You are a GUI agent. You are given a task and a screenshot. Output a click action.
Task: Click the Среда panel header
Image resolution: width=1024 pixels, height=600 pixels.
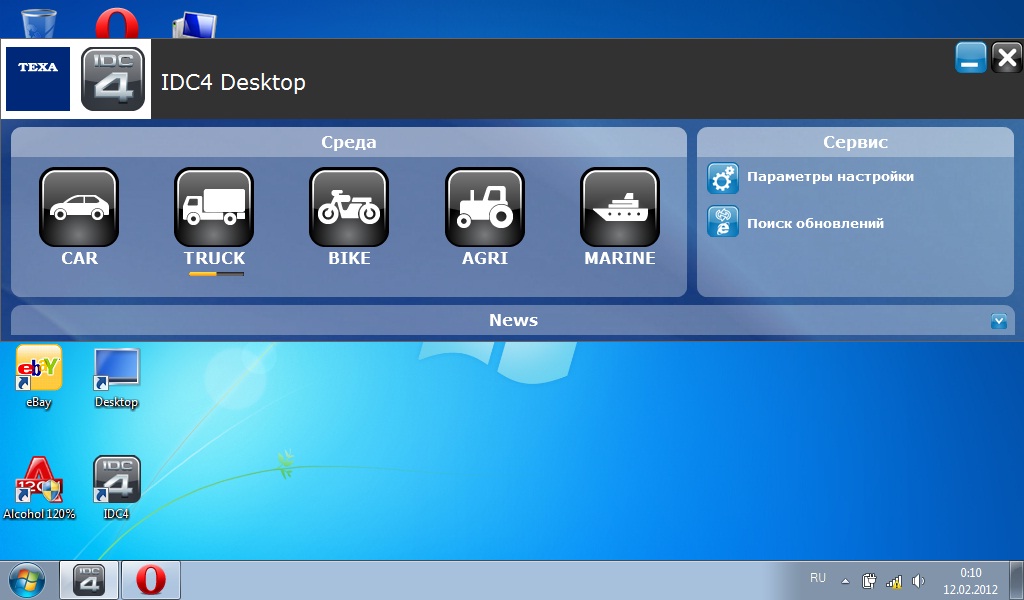tap(349, 142)
